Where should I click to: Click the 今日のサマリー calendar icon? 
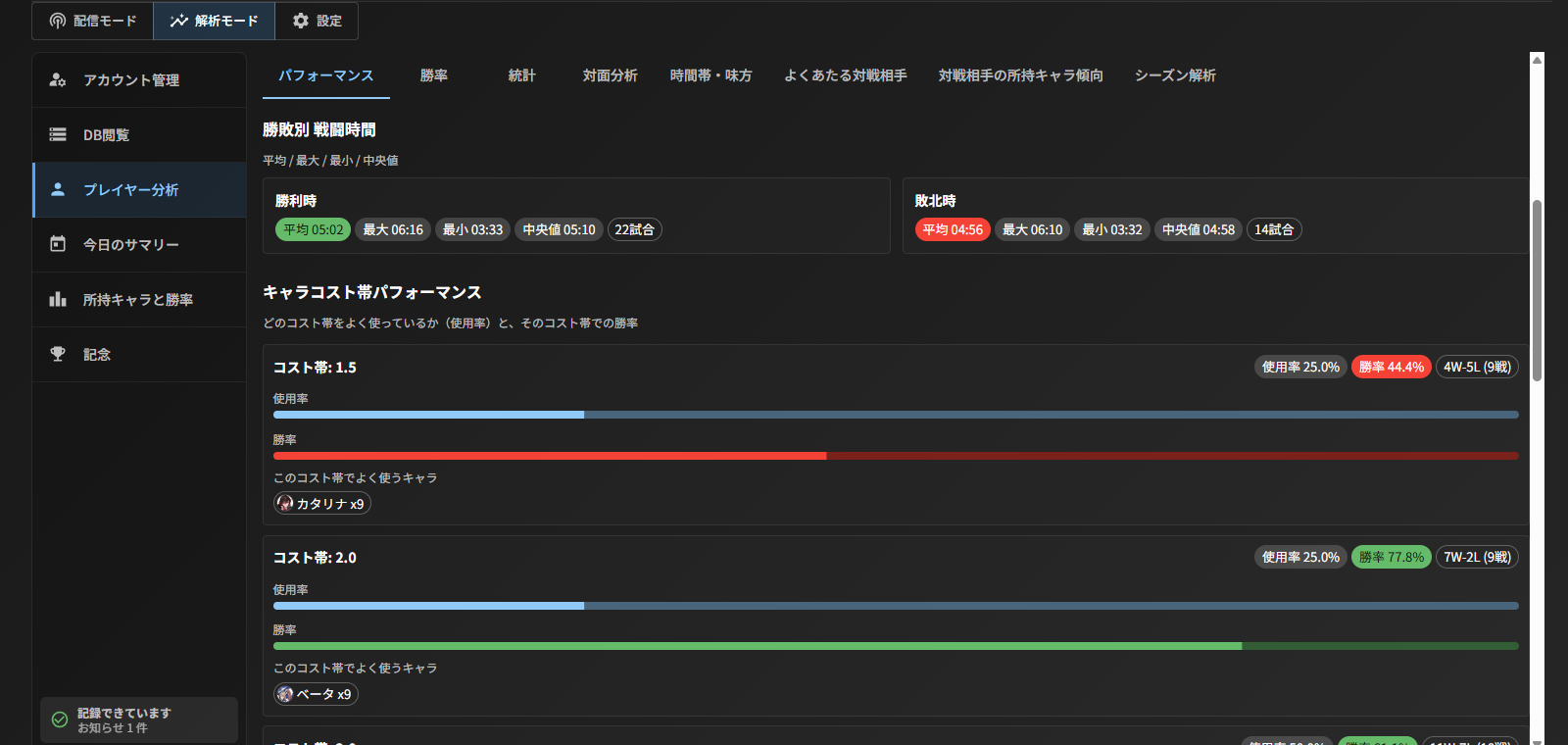pyautogui.click(x=58, y=244)
